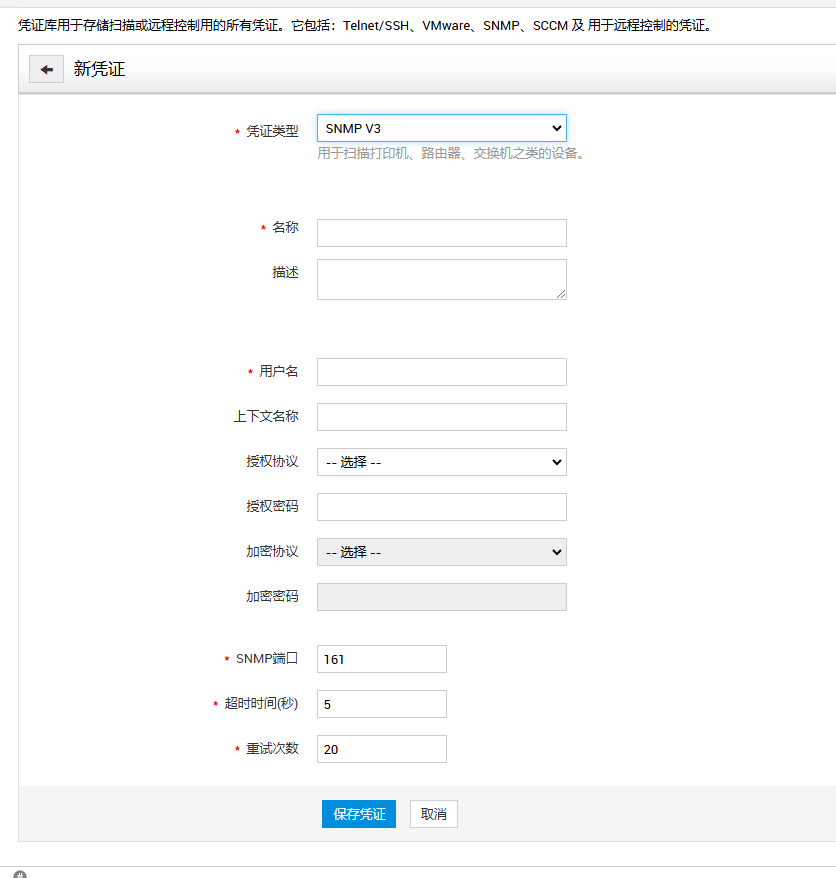This screenshot has height=878, width=836.
Task: Open the 凭证类型 SNMP V3 dropdown
Action: (441, 128)
